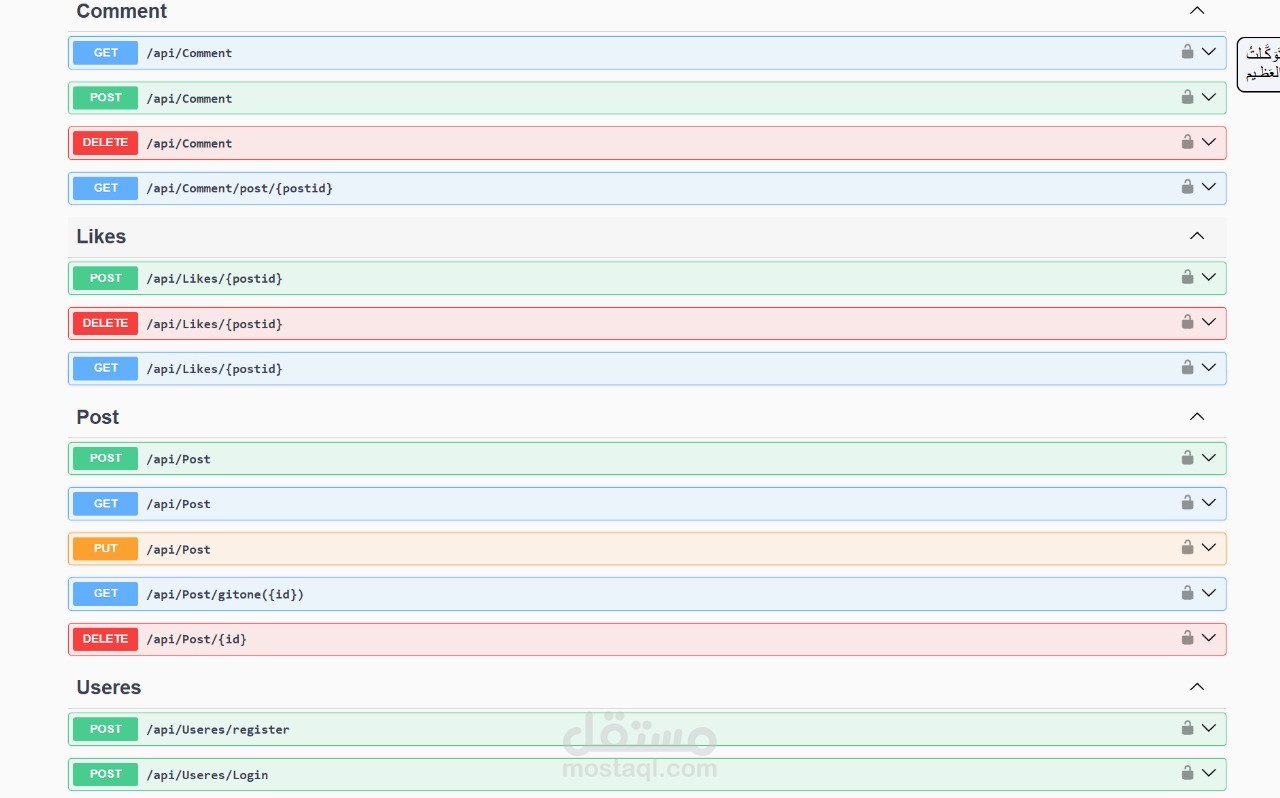Expand plain GET /api/Post using its chevron
This screenshot has height=798, width=1280.
(x=1209, y=503)
